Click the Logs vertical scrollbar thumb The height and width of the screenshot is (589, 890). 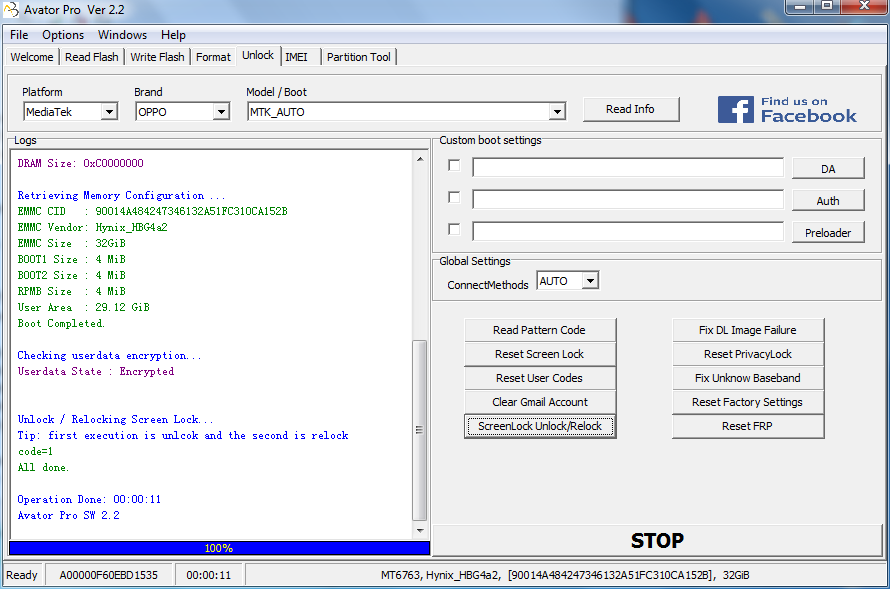pos(419,430)
